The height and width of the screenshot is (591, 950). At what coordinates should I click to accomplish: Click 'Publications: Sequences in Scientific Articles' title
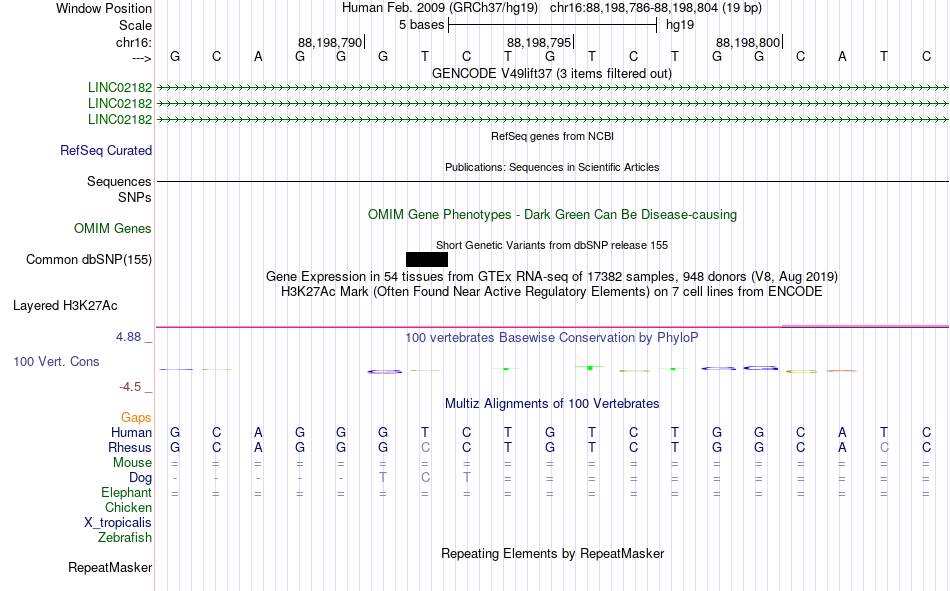(552, 167)
